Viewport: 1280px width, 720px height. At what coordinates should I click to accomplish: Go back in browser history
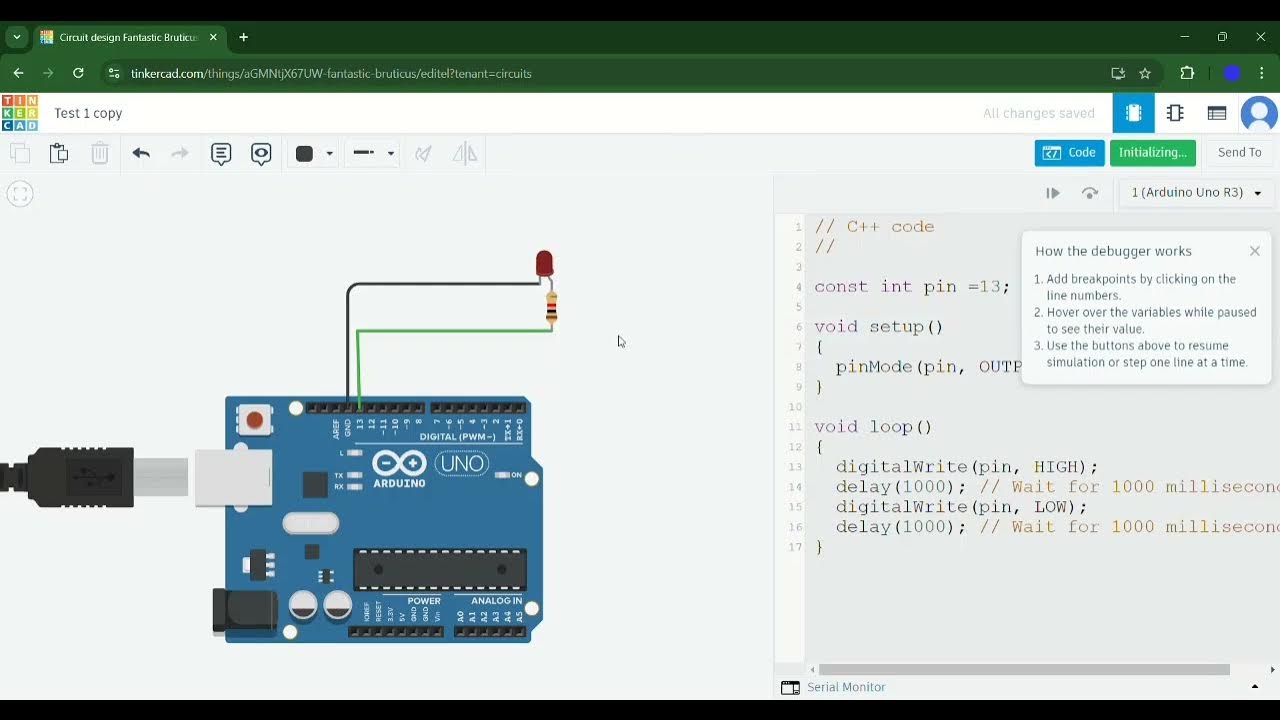click(x=18, y=73)
